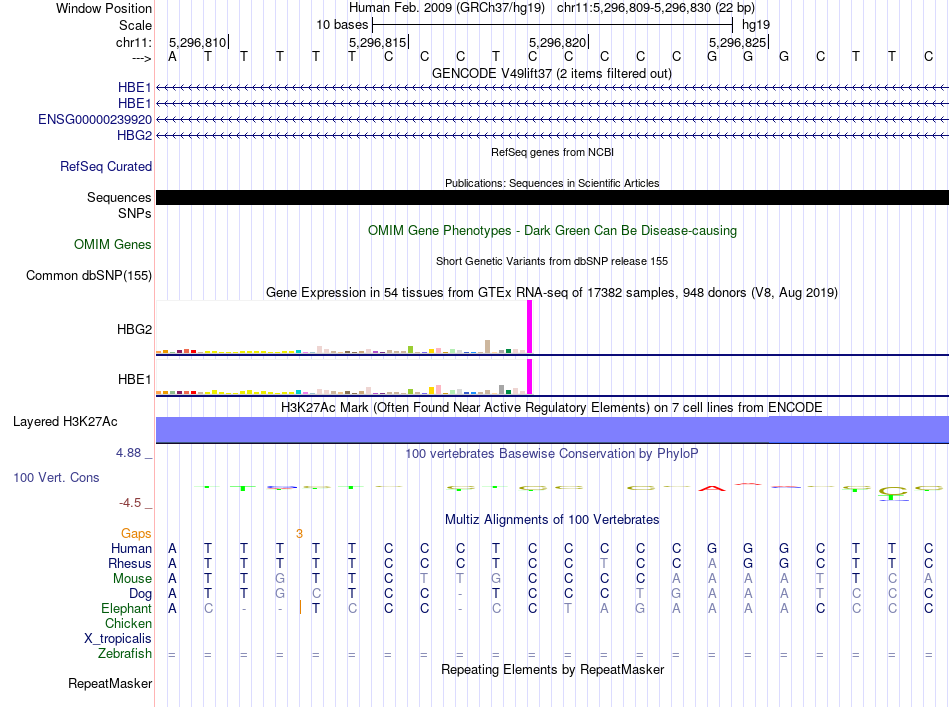
Task: Click the Zebrafish alignment row label
Action: click(125, 654)
